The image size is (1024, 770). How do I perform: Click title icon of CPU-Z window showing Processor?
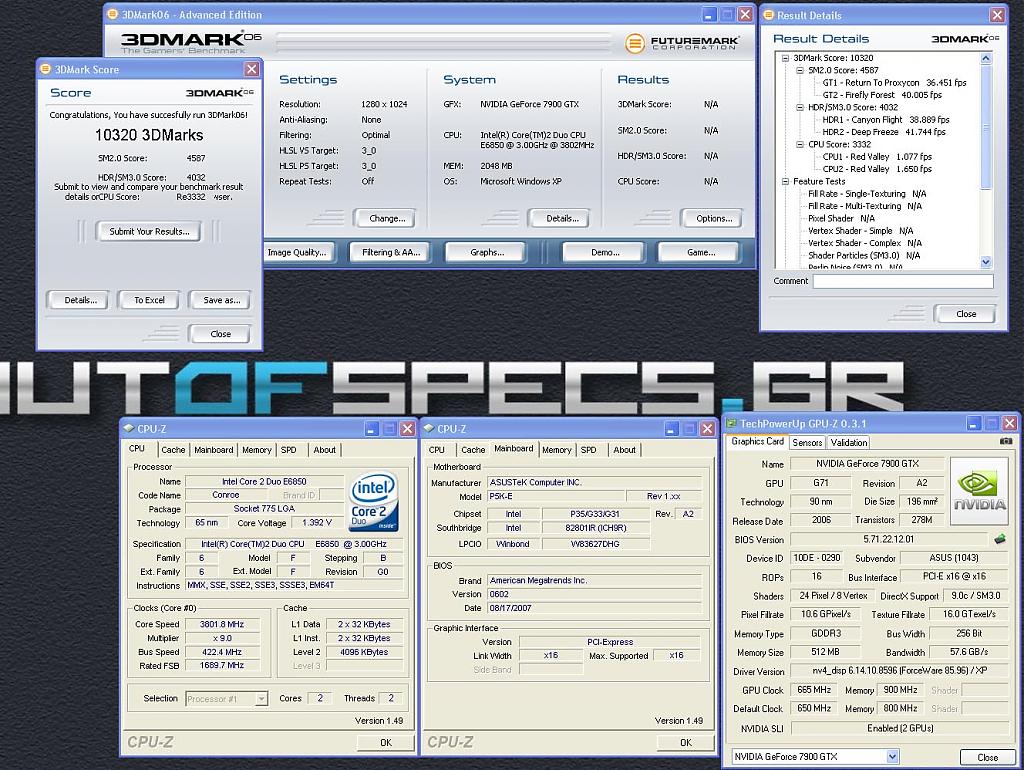click(x=129, y=428)
